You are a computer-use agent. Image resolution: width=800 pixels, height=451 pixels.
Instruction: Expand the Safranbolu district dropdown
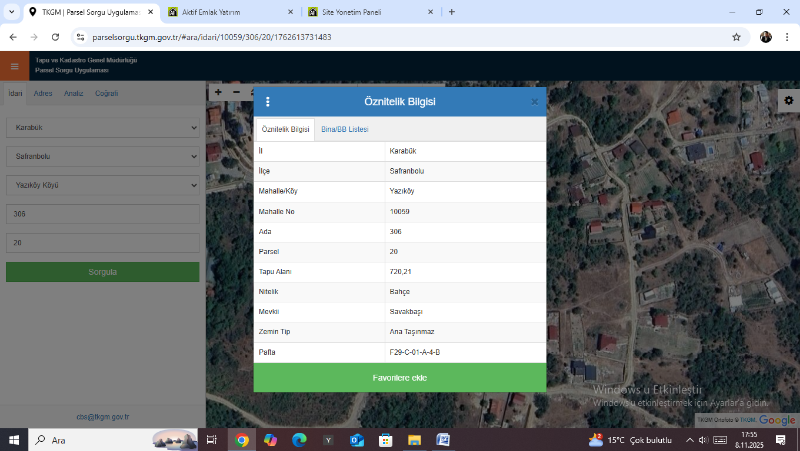point(103,157)
